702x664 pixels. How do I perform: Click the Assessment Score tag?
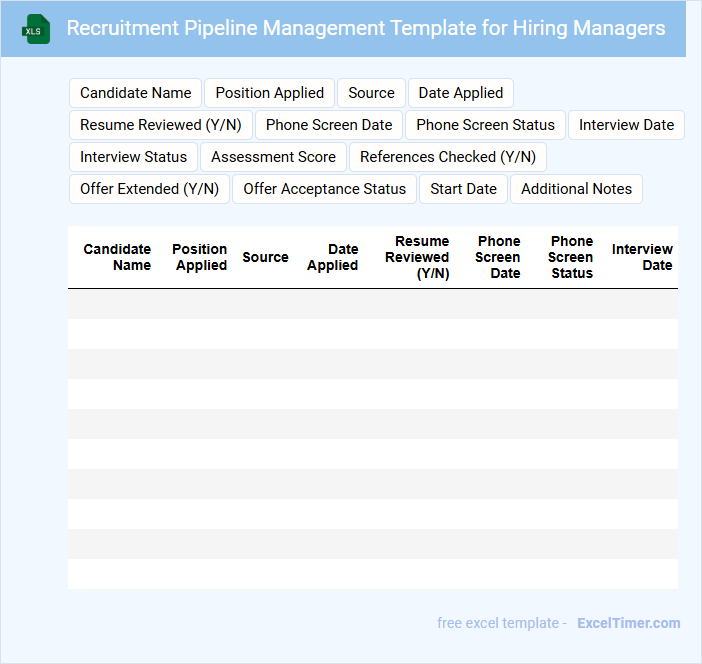[x=273, y=157]
